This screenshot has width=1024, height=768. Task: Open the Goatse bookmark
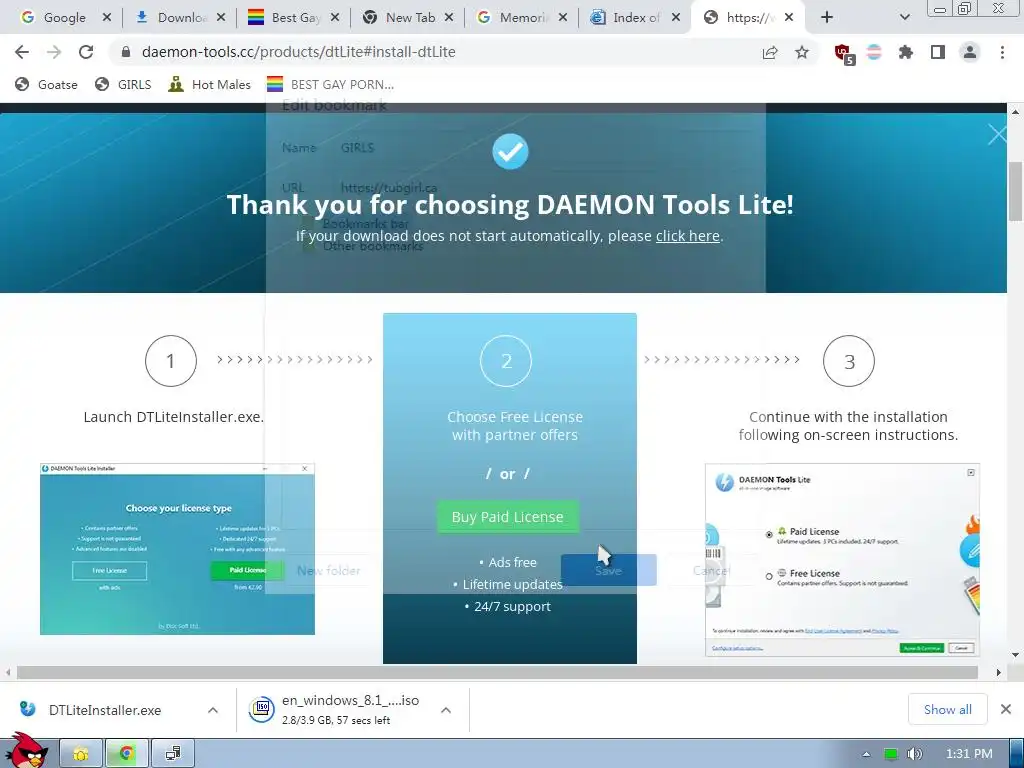point(46,84)
